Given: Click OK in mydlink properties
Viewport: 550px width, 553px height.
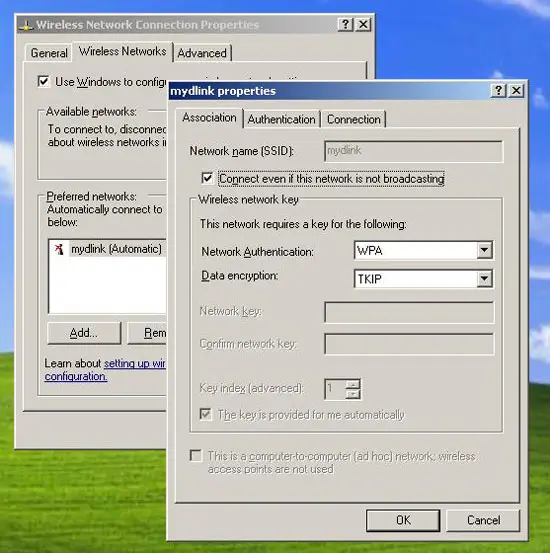Looking at the screenshot, I should (403, 520).
